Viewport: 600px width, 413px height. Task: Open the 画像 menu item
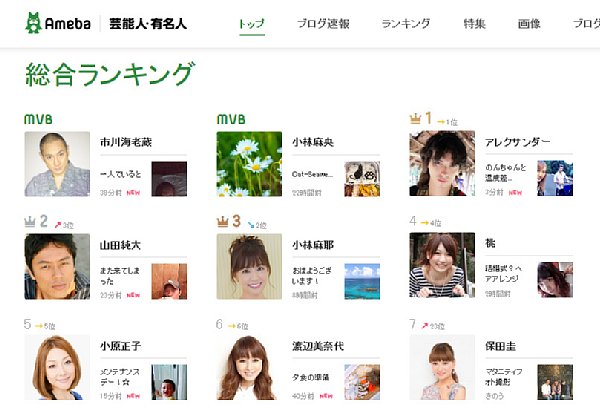[529, 24]
